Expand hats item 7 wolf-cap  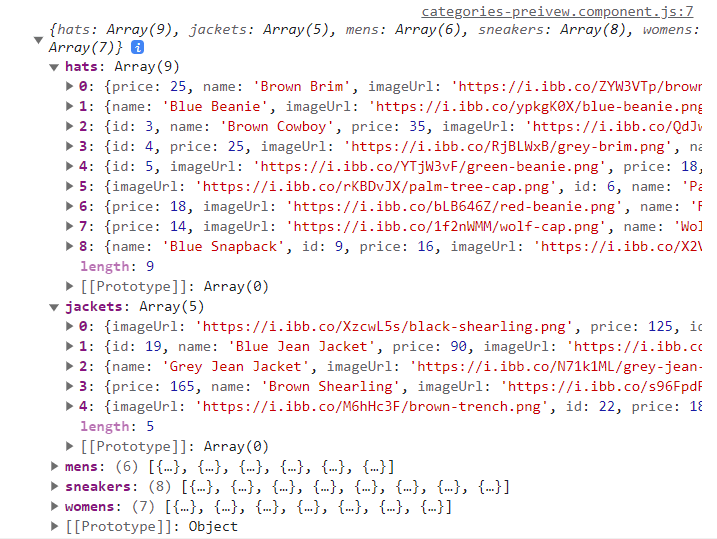pos(70,226)
